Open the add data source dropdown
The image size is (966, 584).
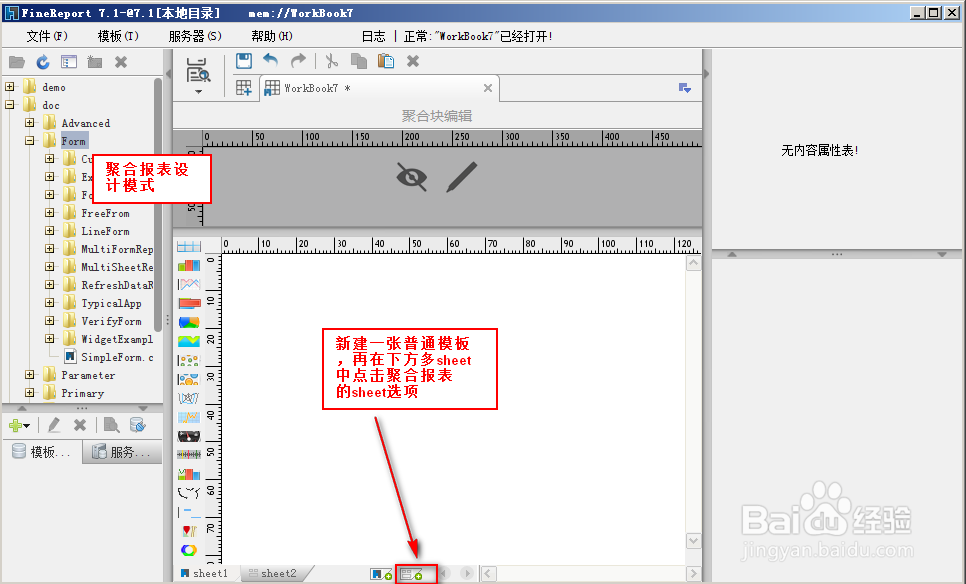(20, 425)
